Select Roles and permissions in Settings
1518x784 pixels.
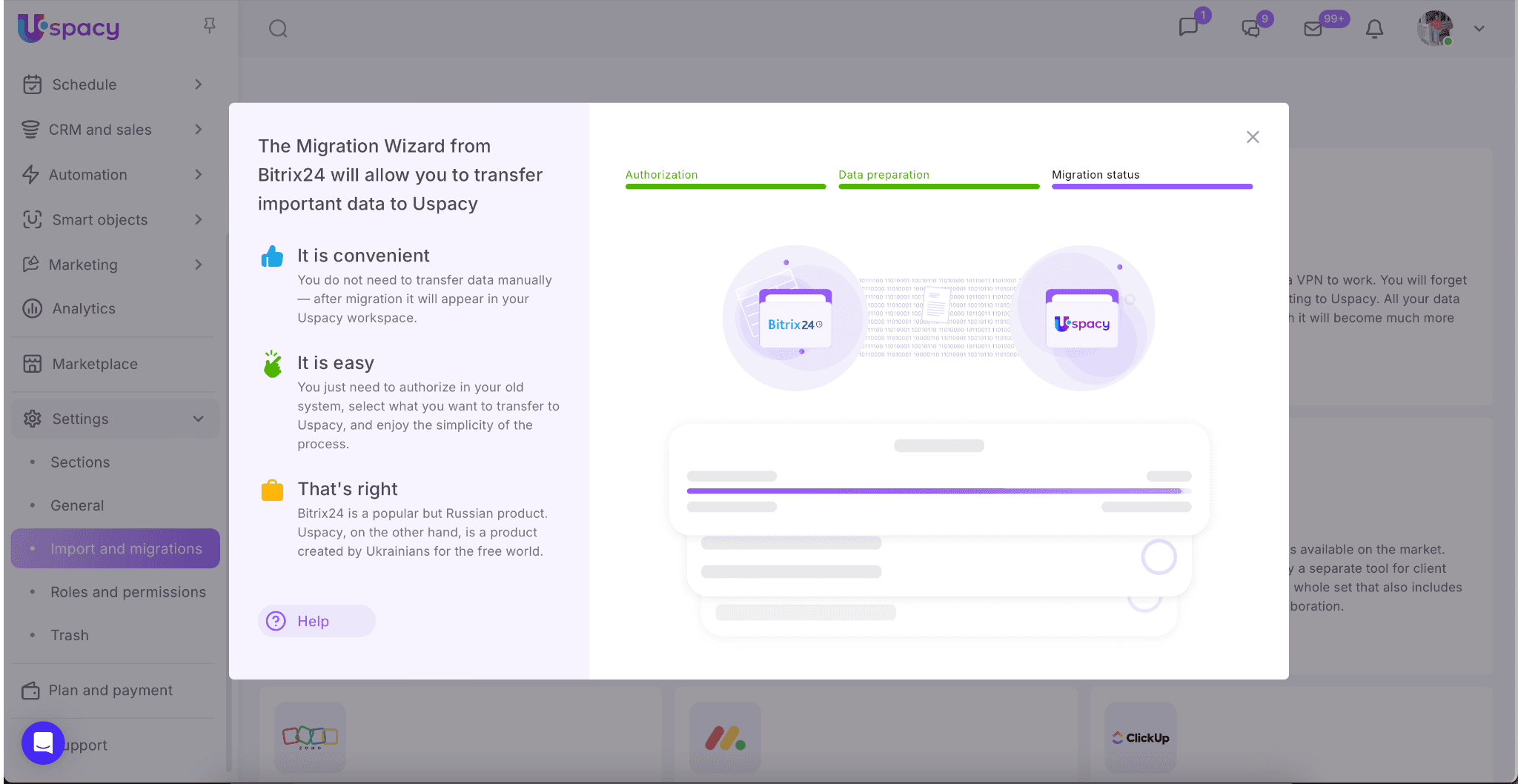coord(127,592)
